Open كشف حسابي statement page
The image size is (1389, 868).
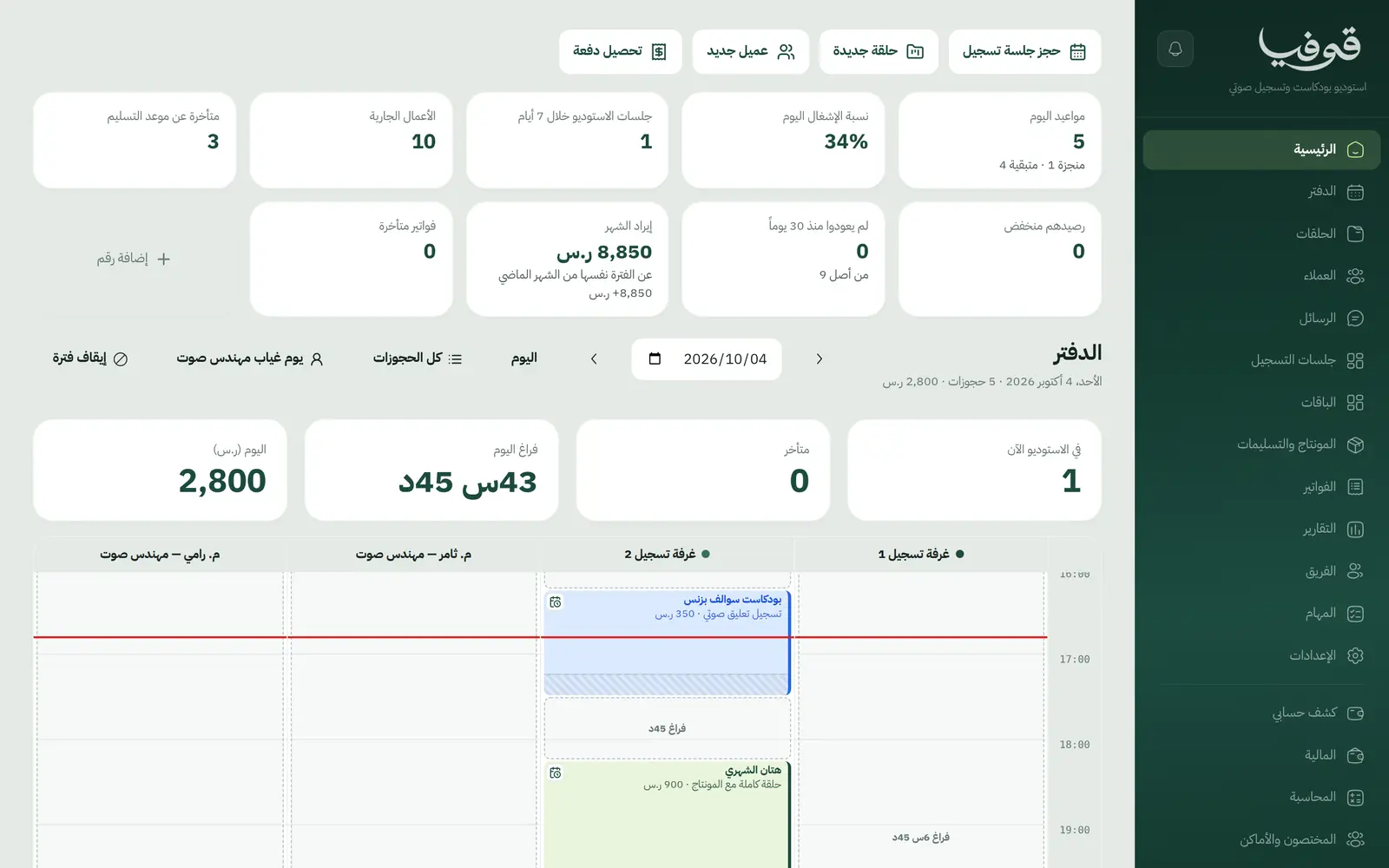coord(1261,713)
